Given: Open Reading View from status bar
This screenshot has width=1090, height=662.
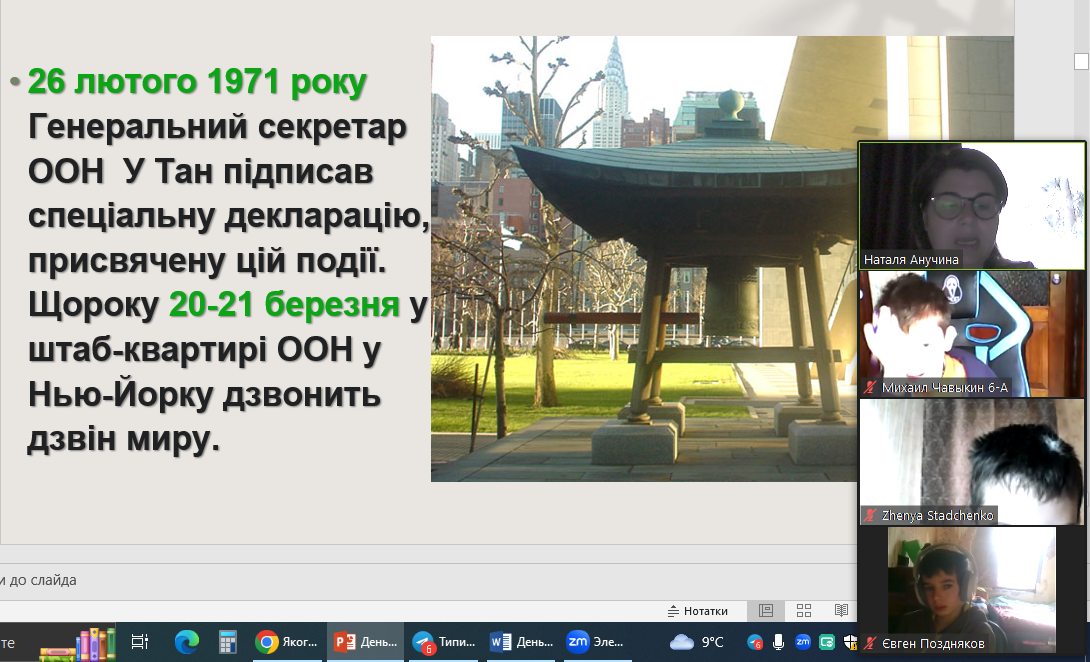Looking at the screenshot, I should pos(842,610).
